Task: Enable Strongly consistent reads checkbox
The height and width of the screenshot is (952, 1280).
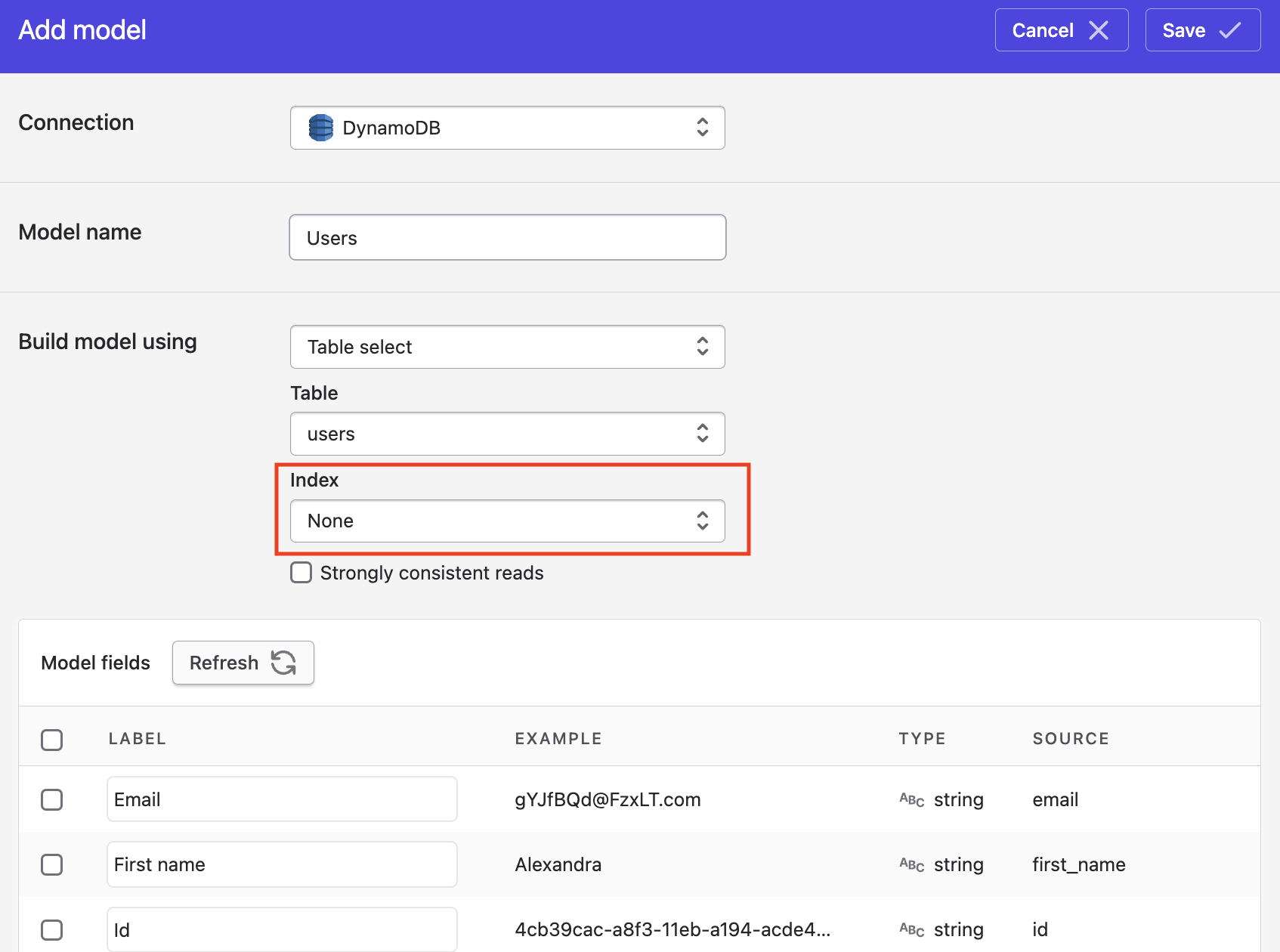Action: (x=301, y=573)
